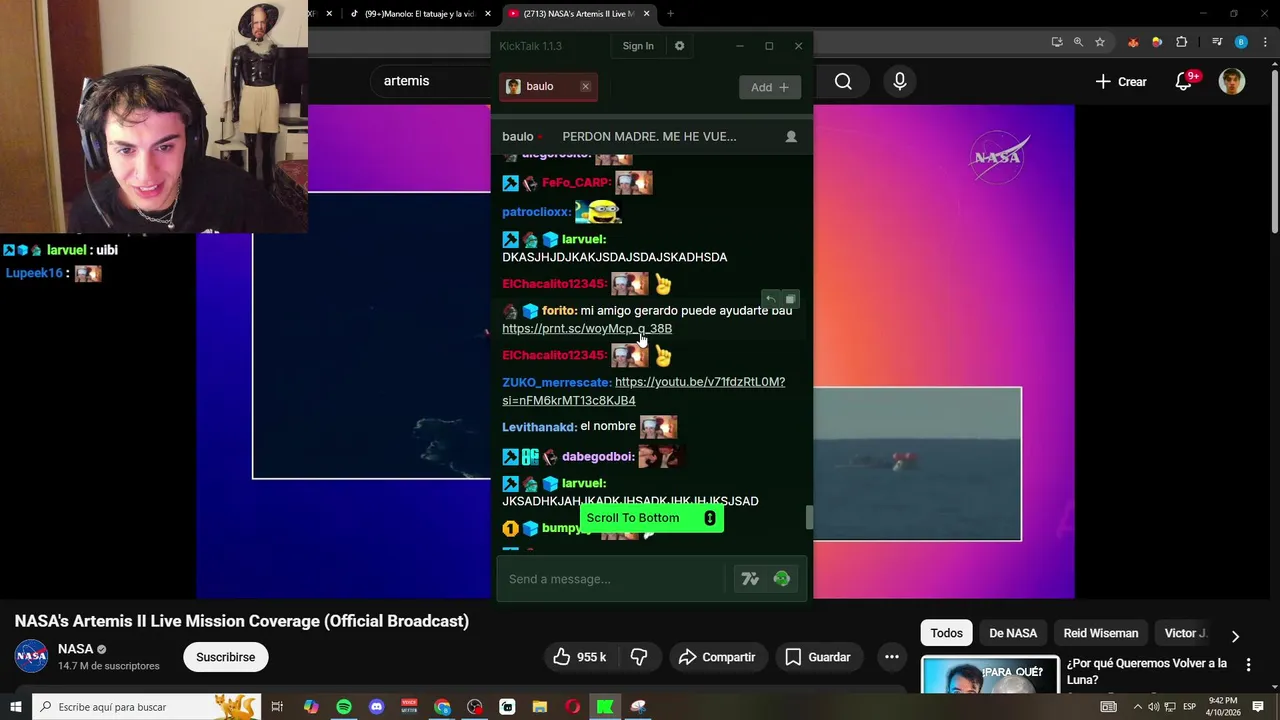The image size is (1280, 720).
Task: Open Discord from taskbar
Action: point(376,707)
